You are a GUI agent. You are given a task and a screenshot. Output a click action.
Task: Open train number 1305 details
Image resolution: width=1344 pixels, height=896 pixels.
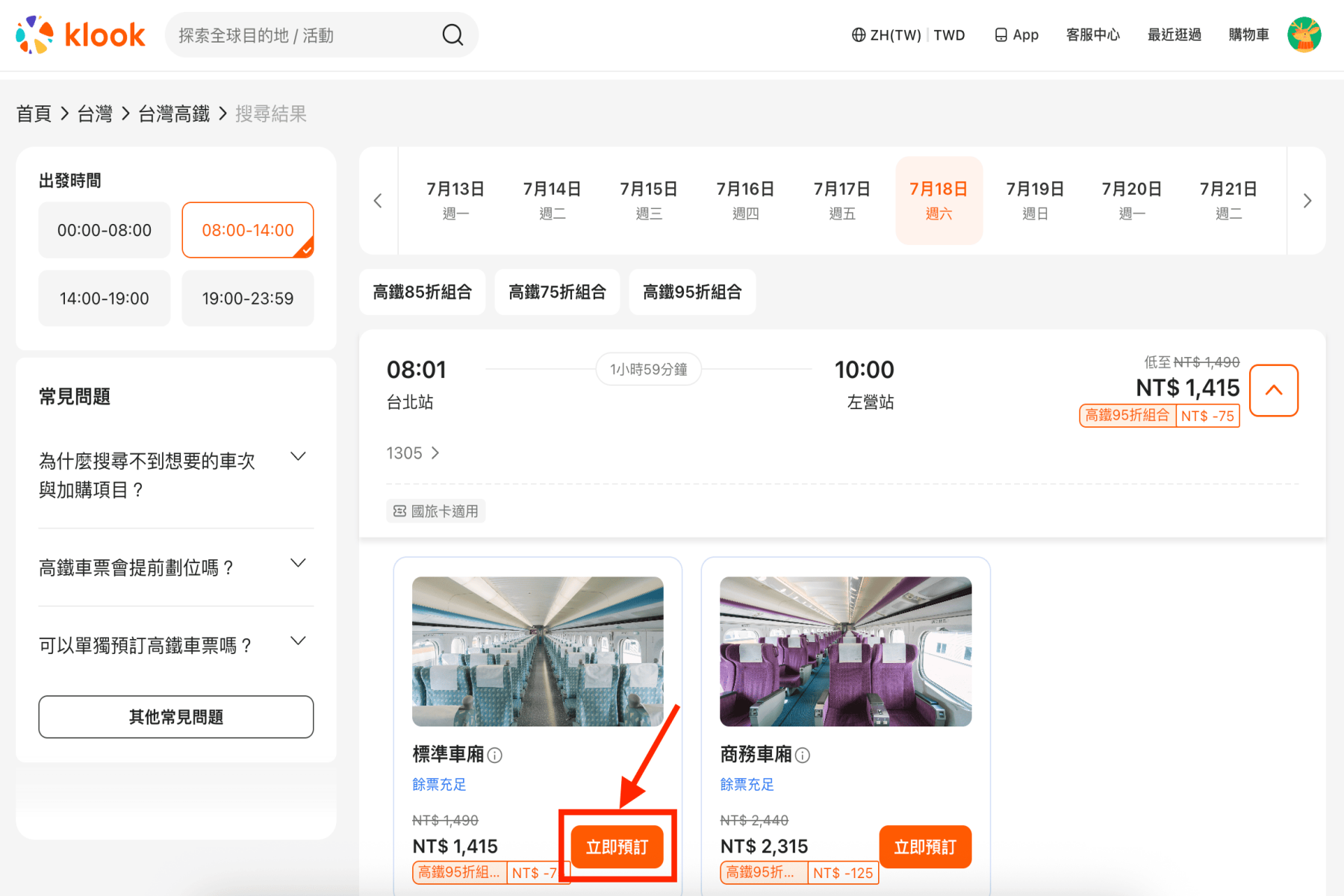coord(413,453)
